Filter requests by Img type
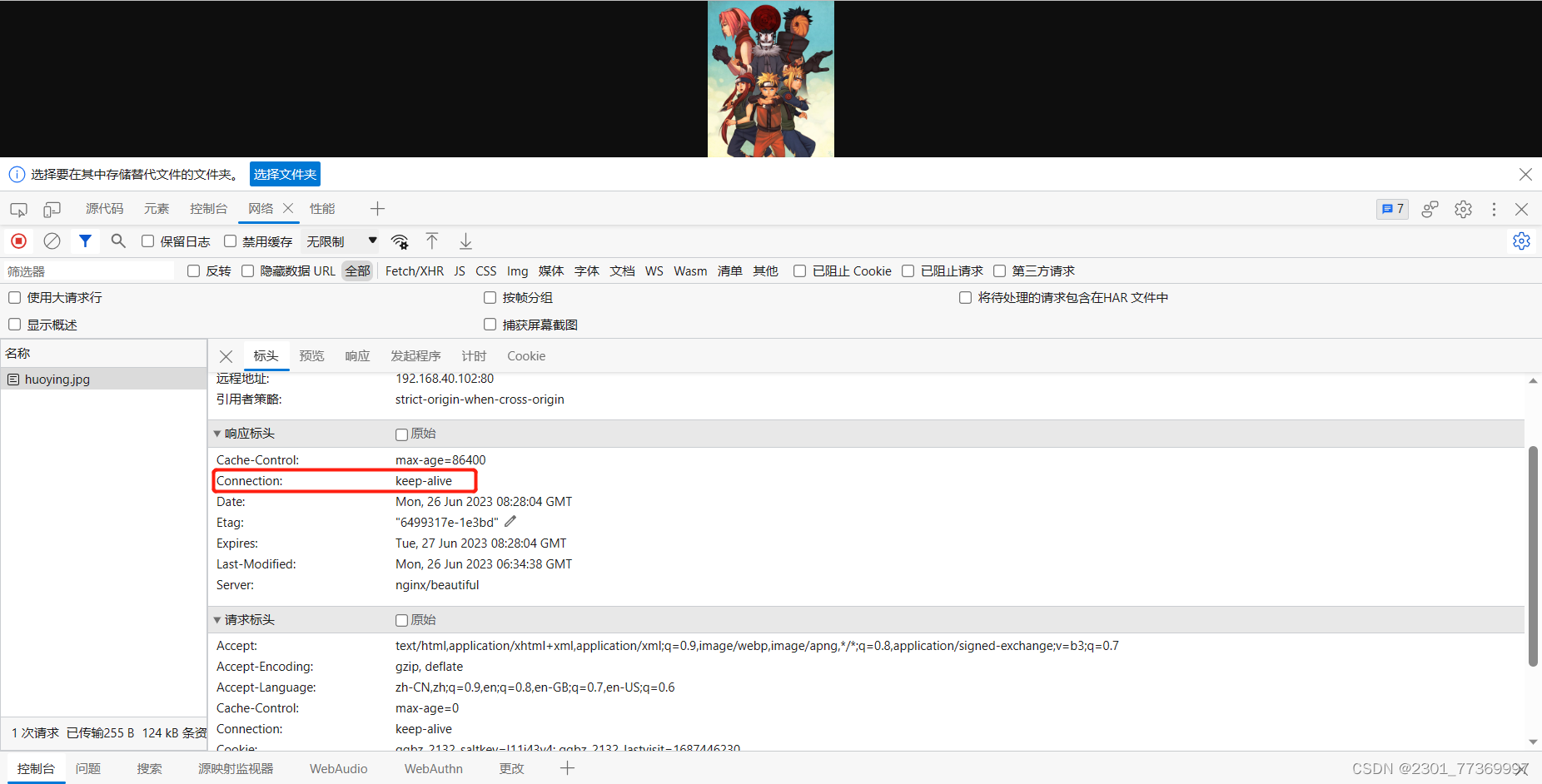The width and height of the screenshot is (1542, 784). (517, 271)
